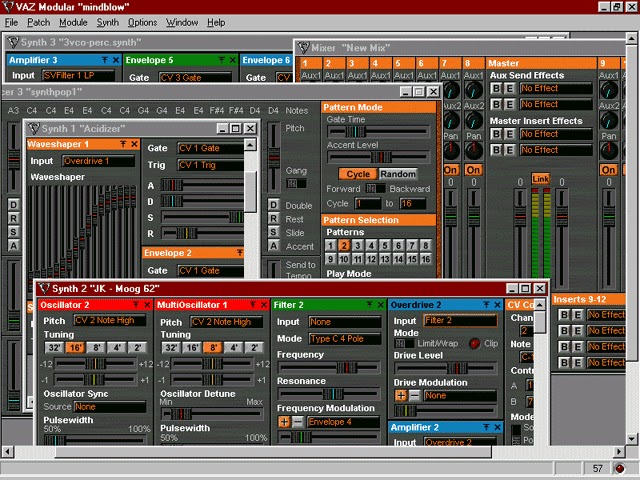Click minus button under Drive Modulation
Screen dimensions: 640x480
point(414,396)
